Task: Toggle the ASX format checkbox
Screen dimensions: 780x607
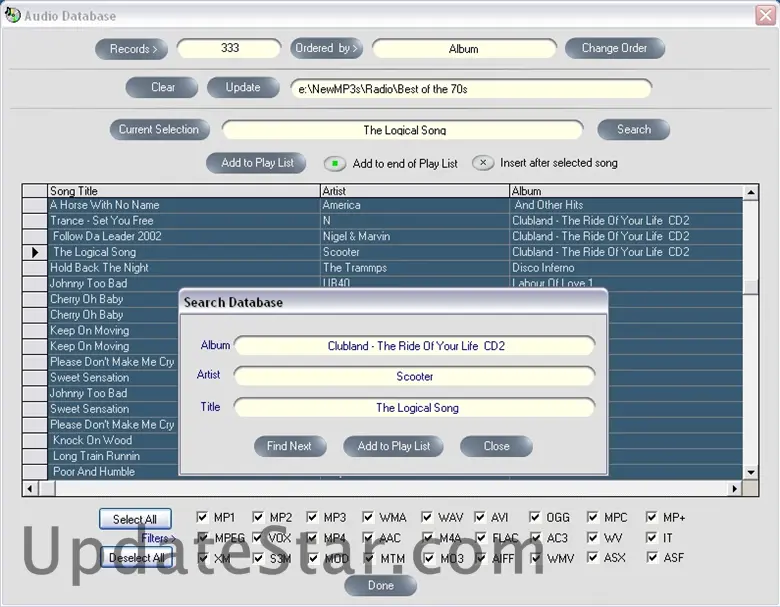Action: pyautogui.click(x=592, y=557)
